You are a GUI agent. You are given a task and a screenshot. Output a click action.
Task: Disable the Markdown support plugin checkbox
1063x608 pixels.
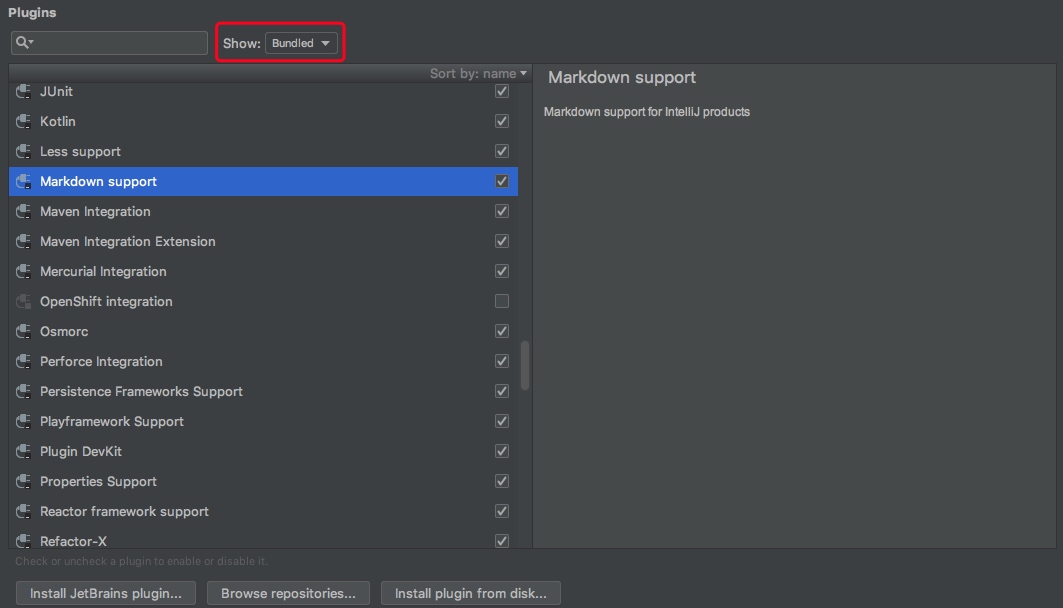pos(502,181)
